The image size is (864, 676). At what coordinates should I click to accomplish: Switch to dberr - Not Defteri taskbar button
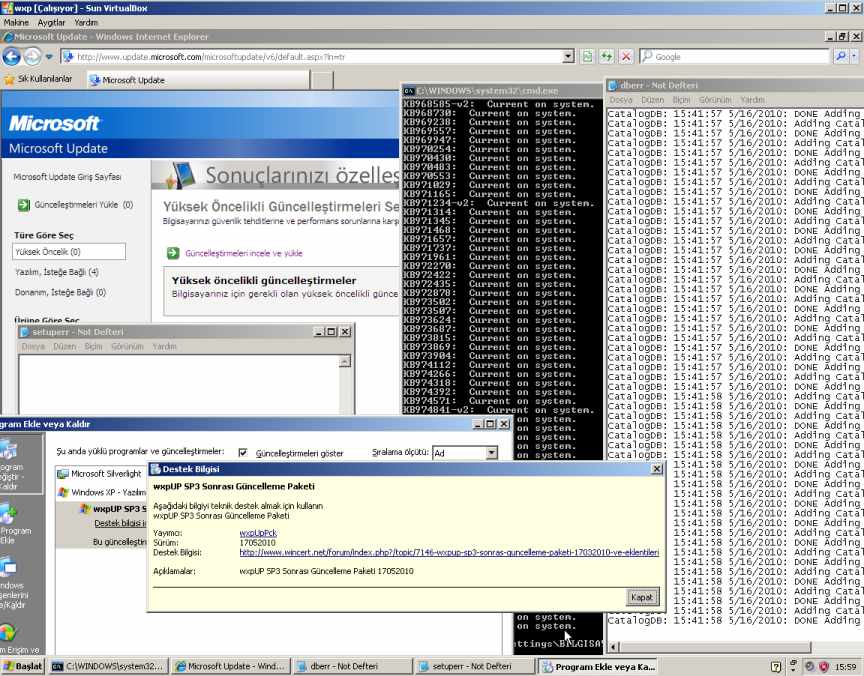(353, 667)
